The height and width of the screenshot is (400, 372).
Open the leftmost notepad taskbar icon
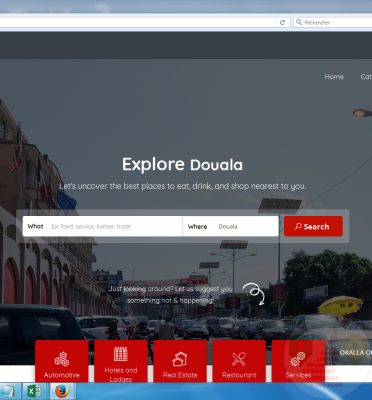[x=8, y=391]
